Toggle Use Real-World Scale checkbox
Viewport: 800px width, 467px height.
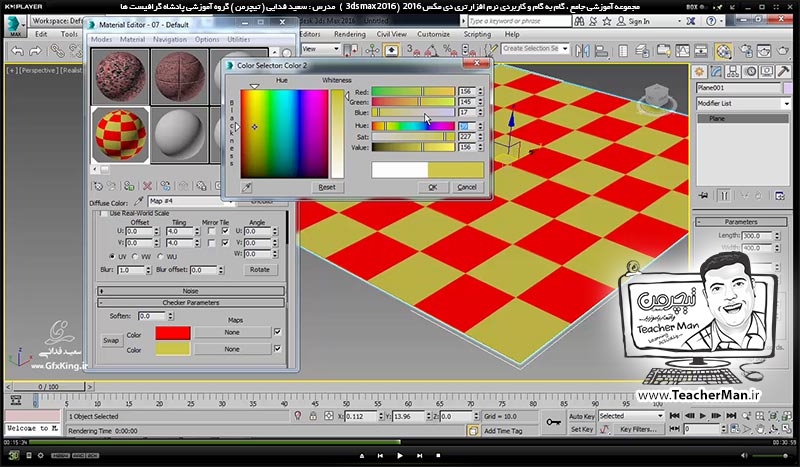click(104, 213)
